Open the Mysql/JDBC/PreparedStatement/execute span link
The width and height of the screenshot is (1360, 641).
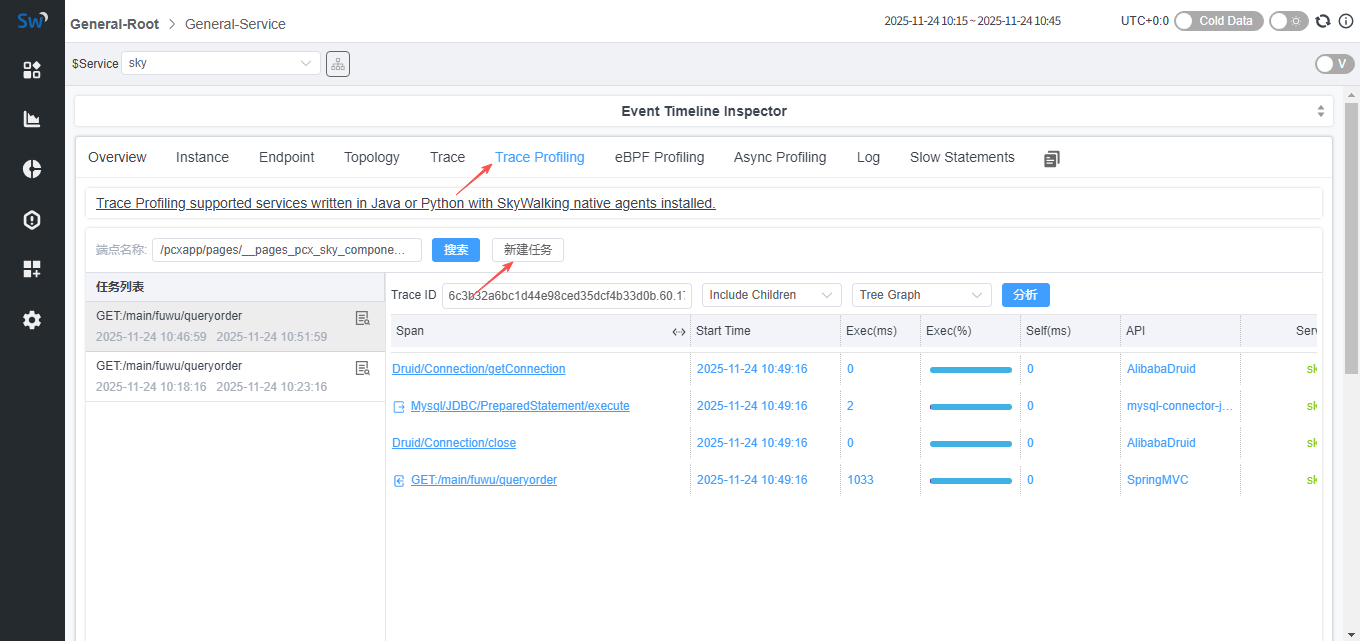(x=520, y=406)
